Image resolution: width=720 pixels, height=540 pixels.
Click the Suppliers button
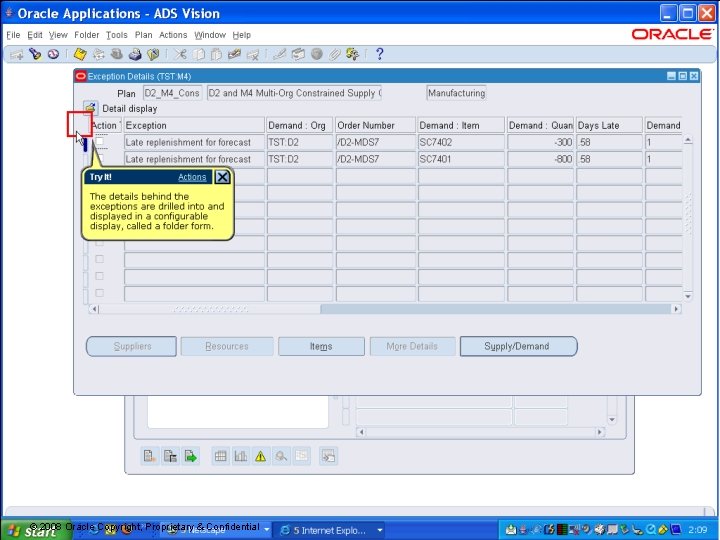131,346
